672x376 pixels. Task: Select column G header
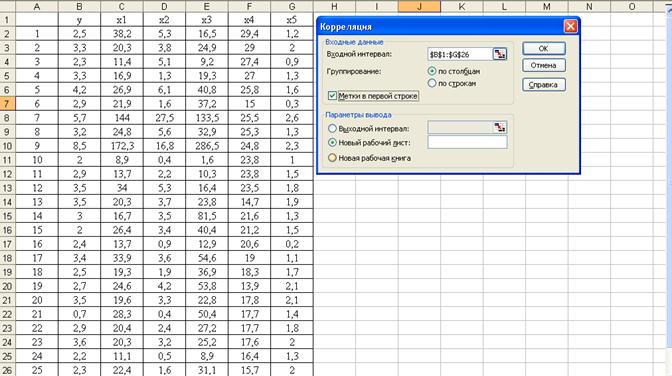[292, 6]
